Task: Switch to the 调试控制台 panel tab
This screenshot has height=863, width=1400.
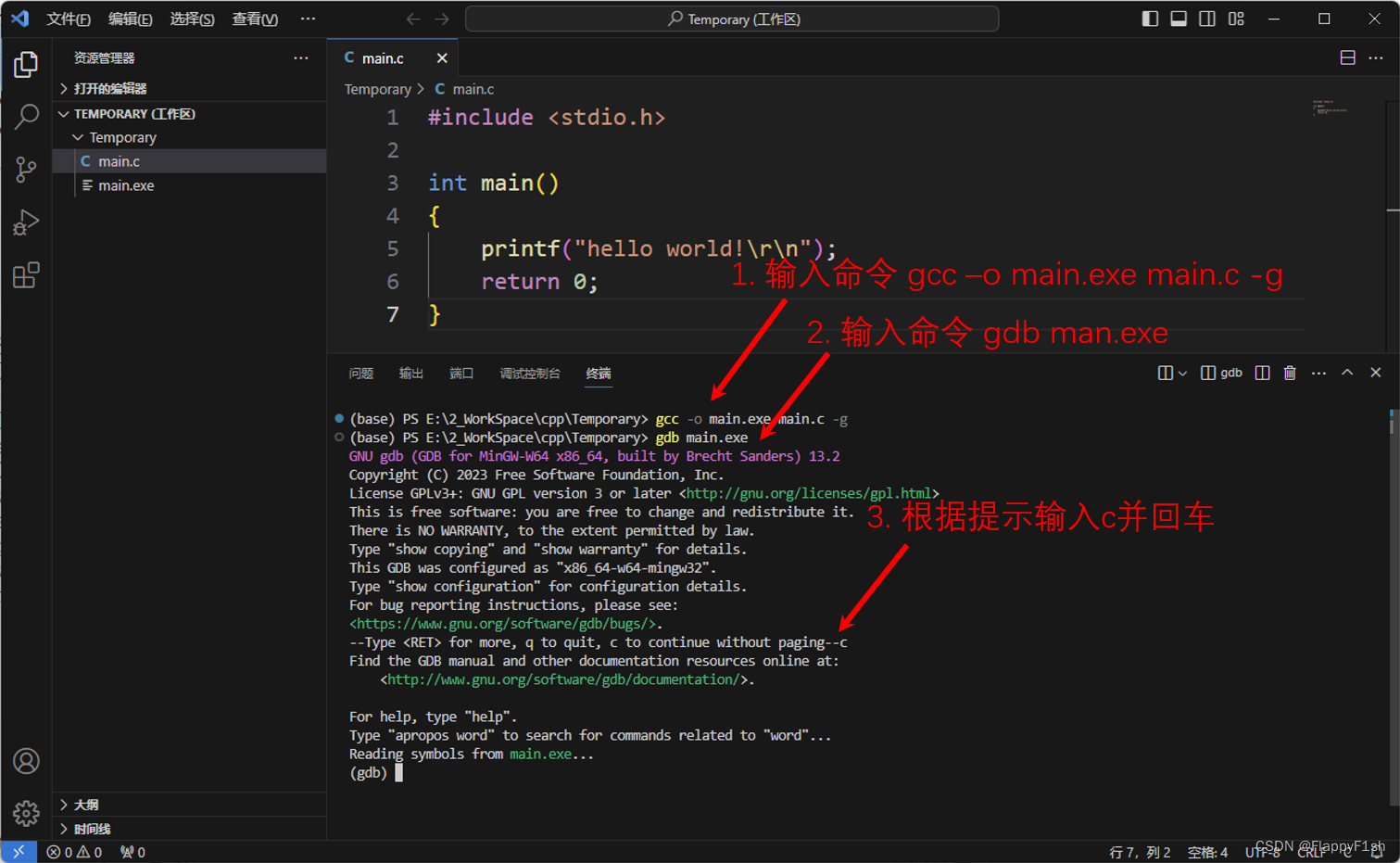Action: (x=530, y=374)
